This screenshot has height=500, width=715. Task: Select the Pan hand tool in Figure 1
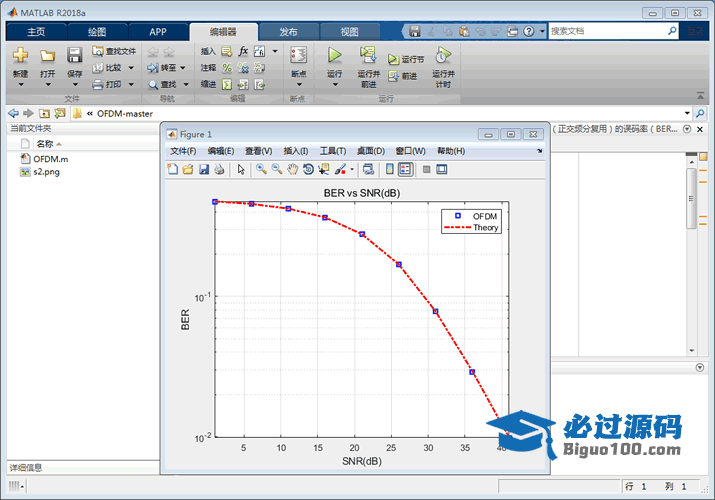[x=292, y=169]
